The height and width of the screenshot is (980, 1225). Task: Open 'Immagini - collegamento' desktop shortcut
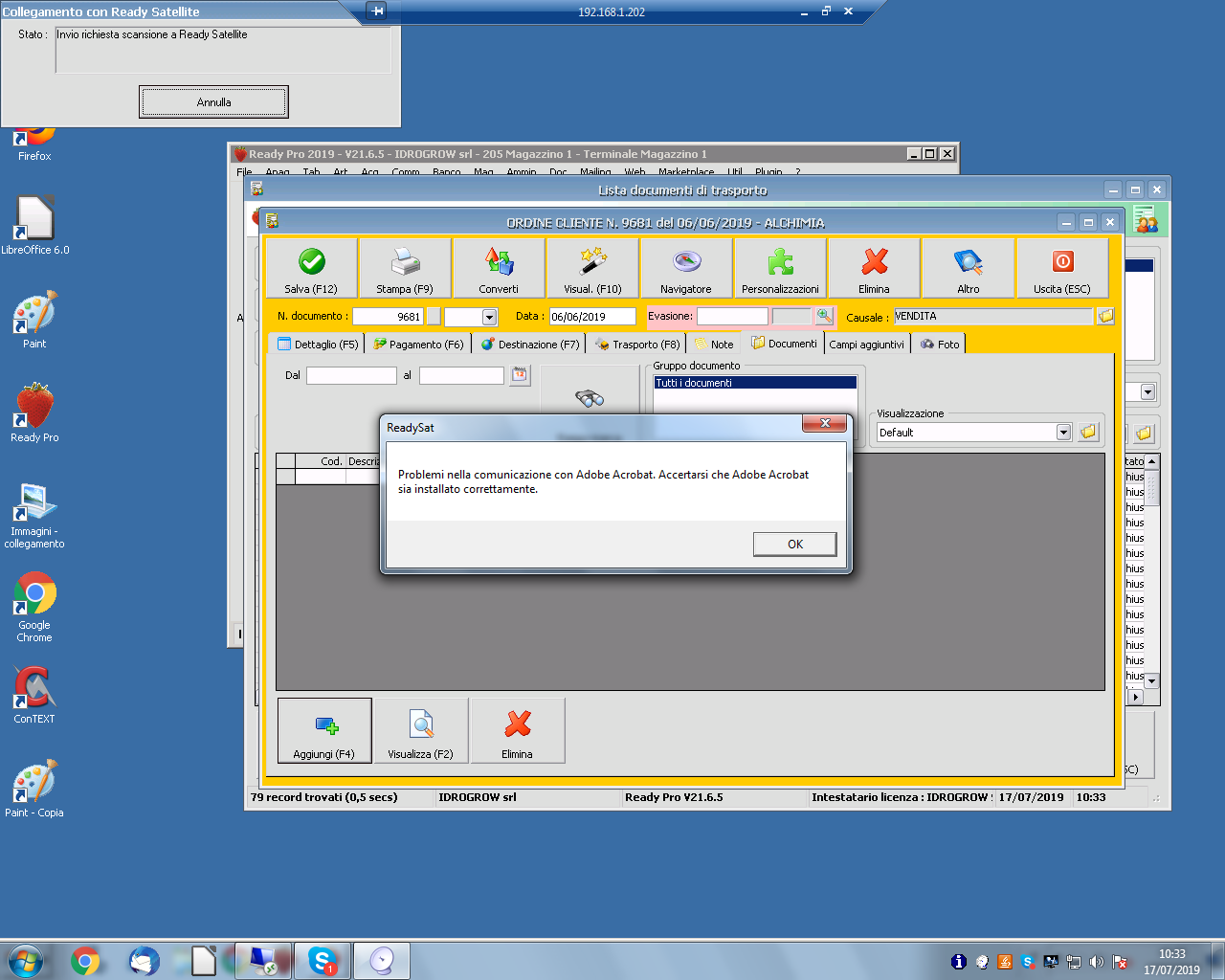click(x=34, y=515)
